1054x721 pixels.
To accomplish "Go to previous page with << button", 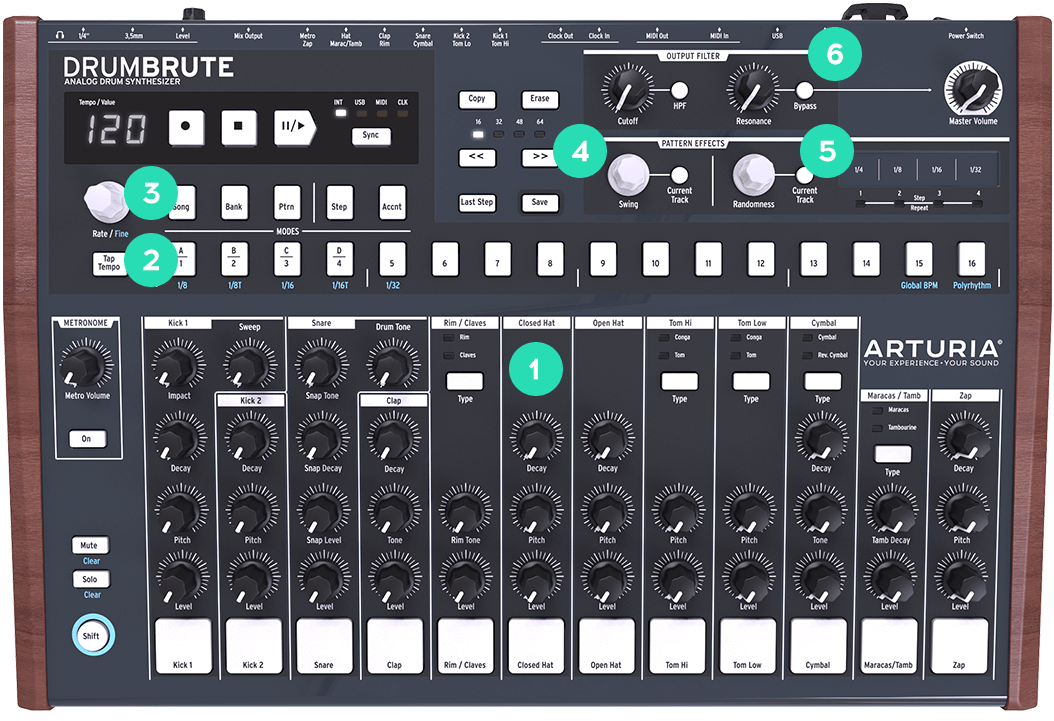I will pyautogui.click(x=477, y=157).
